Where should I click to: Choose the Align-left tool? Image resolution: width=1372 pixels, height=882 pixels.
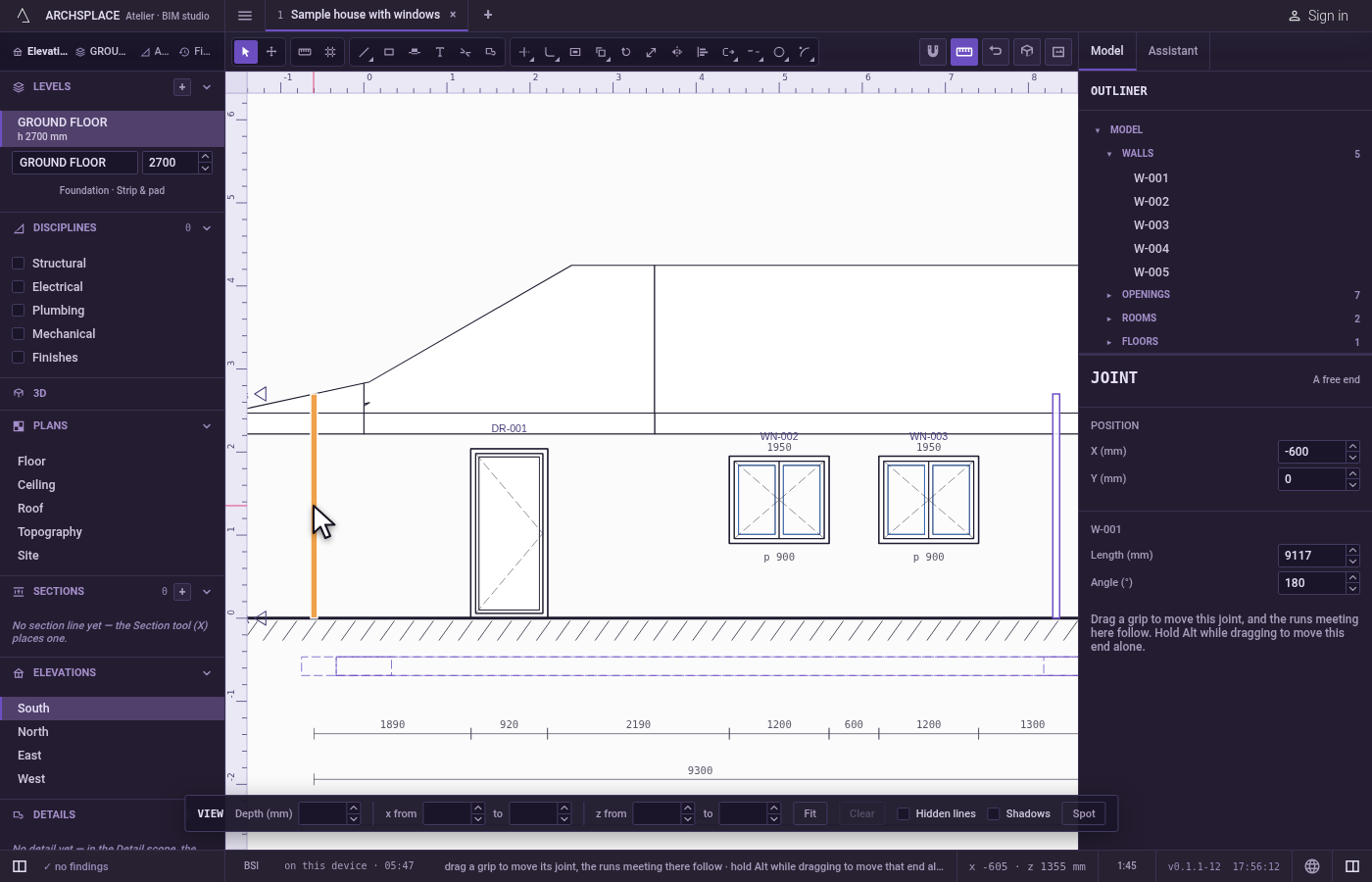pos(703,52)
